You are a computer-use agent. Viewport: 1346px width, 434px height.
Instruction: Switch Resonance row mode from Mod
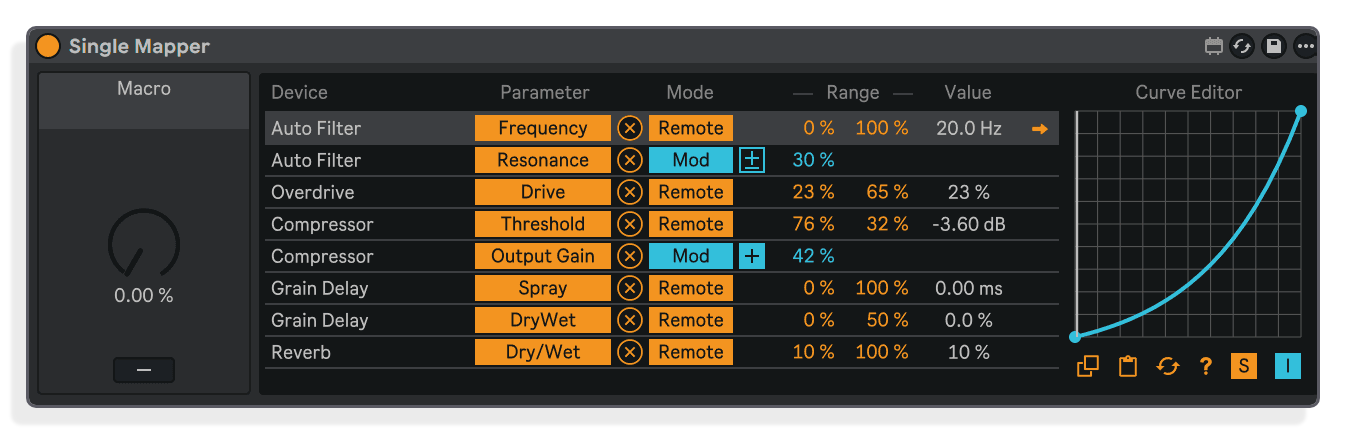point(691,160)
